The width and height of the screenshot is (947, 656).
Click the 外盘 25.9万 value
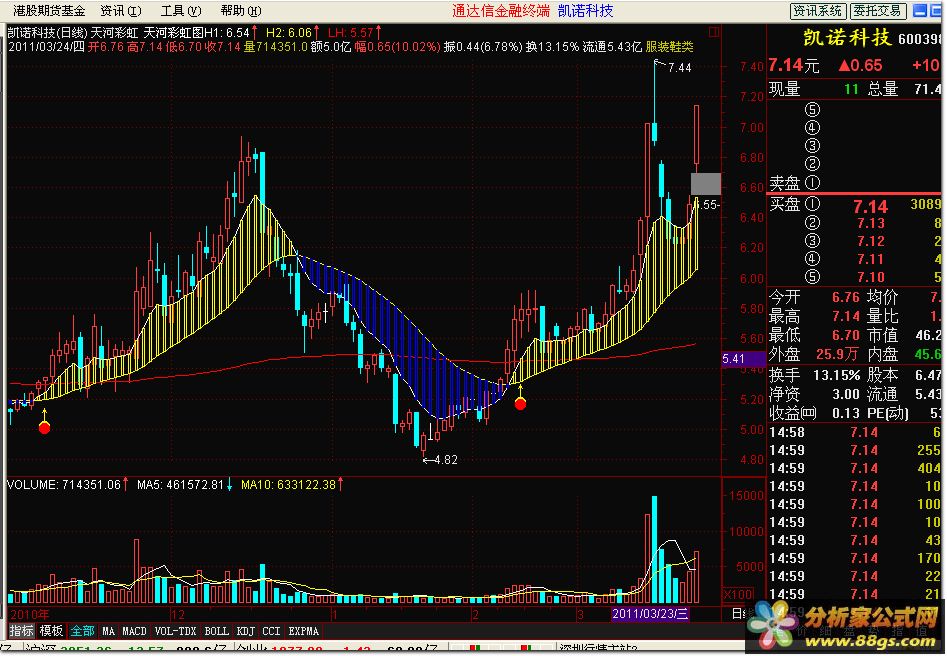[838, 354]
